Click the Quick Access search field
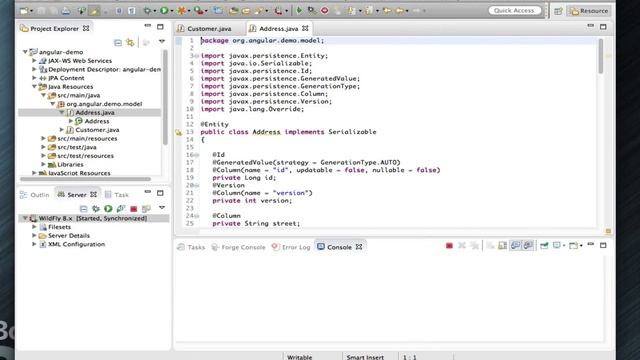 (514, 11)
